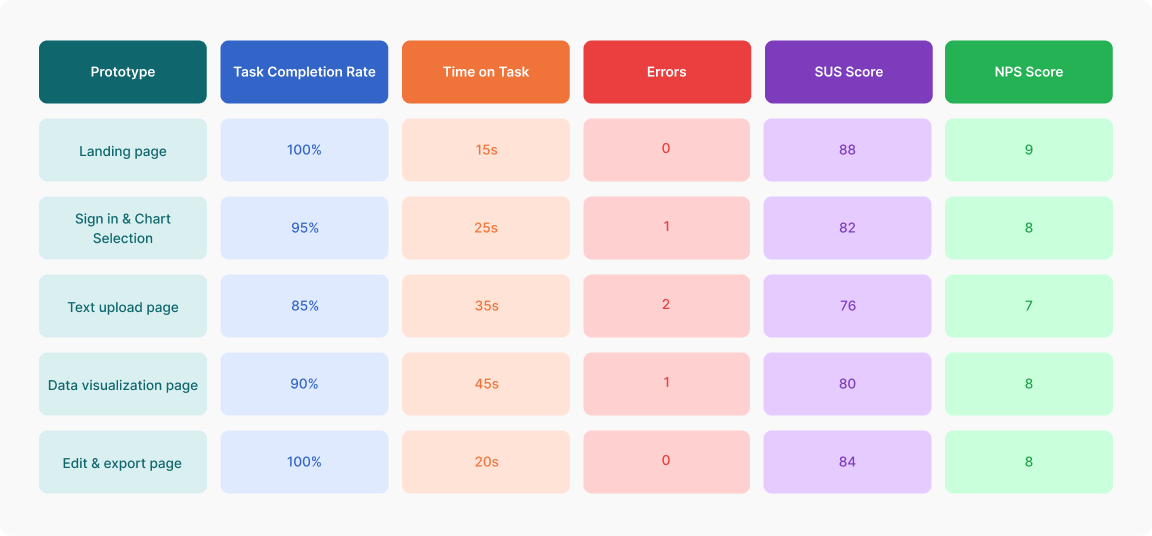
Task: Select the 95% completion rate cell
Action: coord(304,228)
